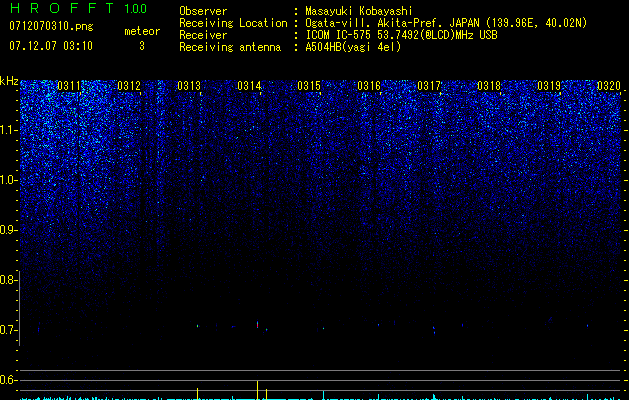Click the 0318 time marker
Image resolution: width=629 pixels, height=400 pixels.
(489, 86)
